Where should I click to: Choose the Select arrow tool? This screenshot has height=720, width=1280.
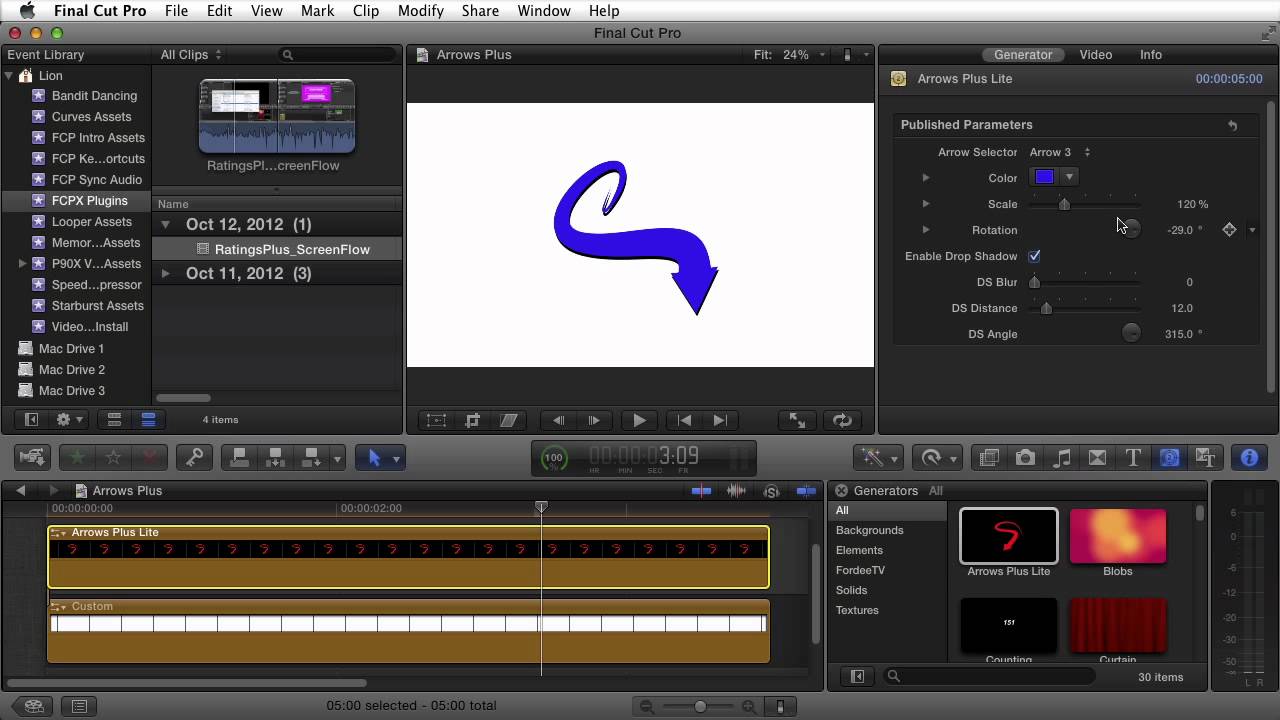tap(375, 458)
